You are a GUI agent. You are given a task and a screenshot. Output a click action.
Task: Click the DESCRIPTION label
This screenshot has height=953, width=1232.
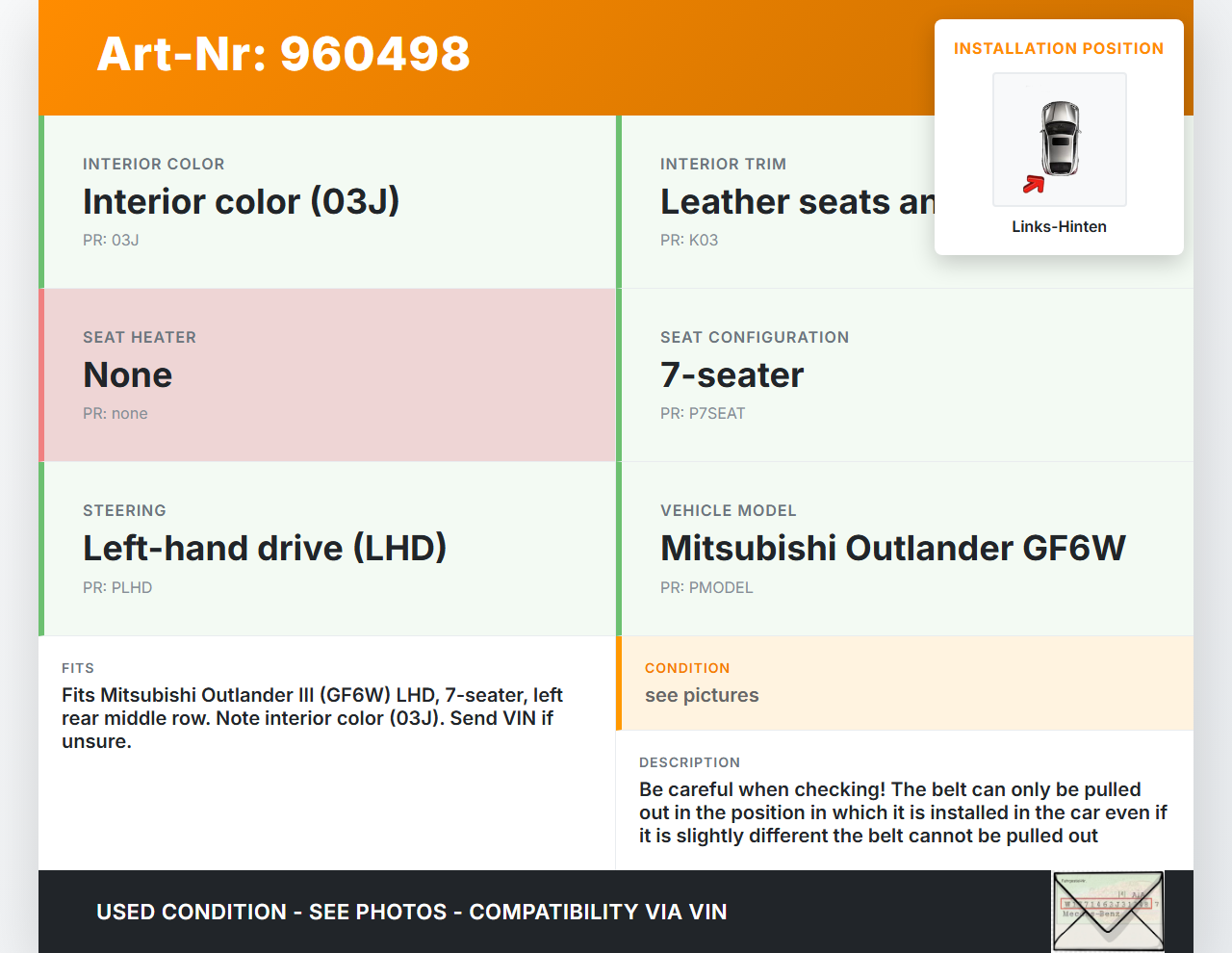point(689,762)
